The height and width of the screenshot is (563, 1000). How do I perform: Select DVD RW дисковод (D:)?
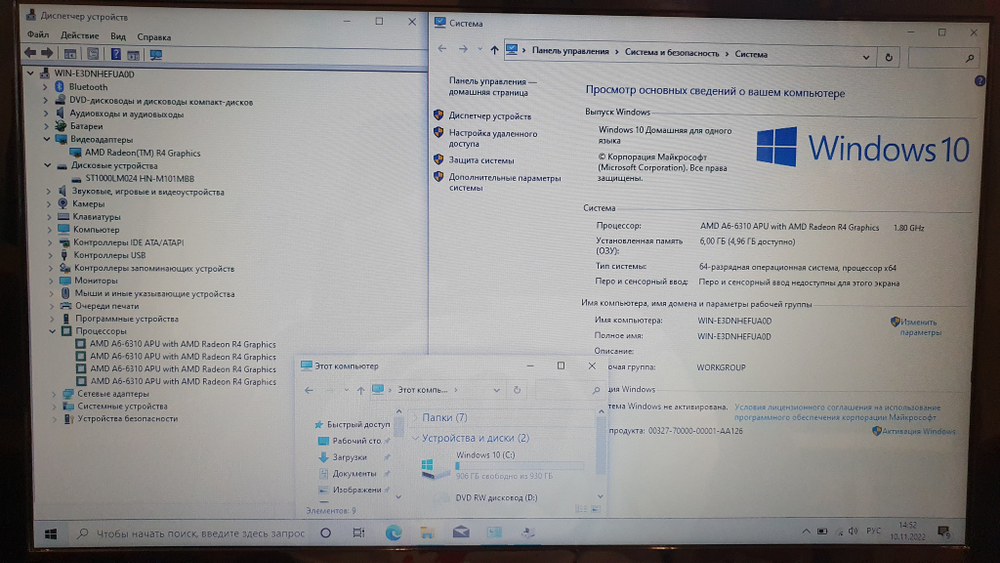pyautogui.click(x=496, y=498)
